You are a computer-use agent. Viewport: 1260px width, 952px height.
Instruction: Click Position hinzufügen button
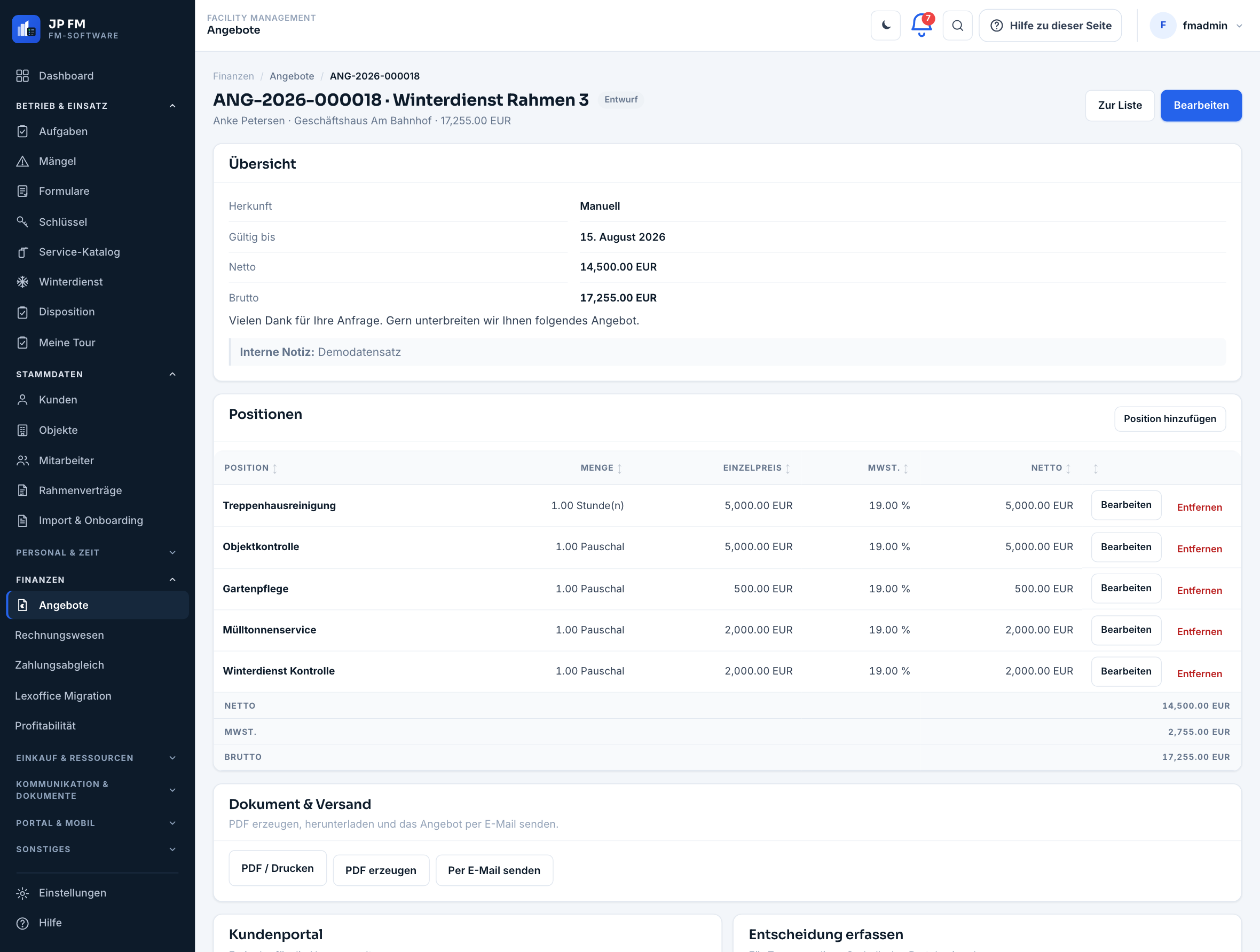coord(1169,419)
